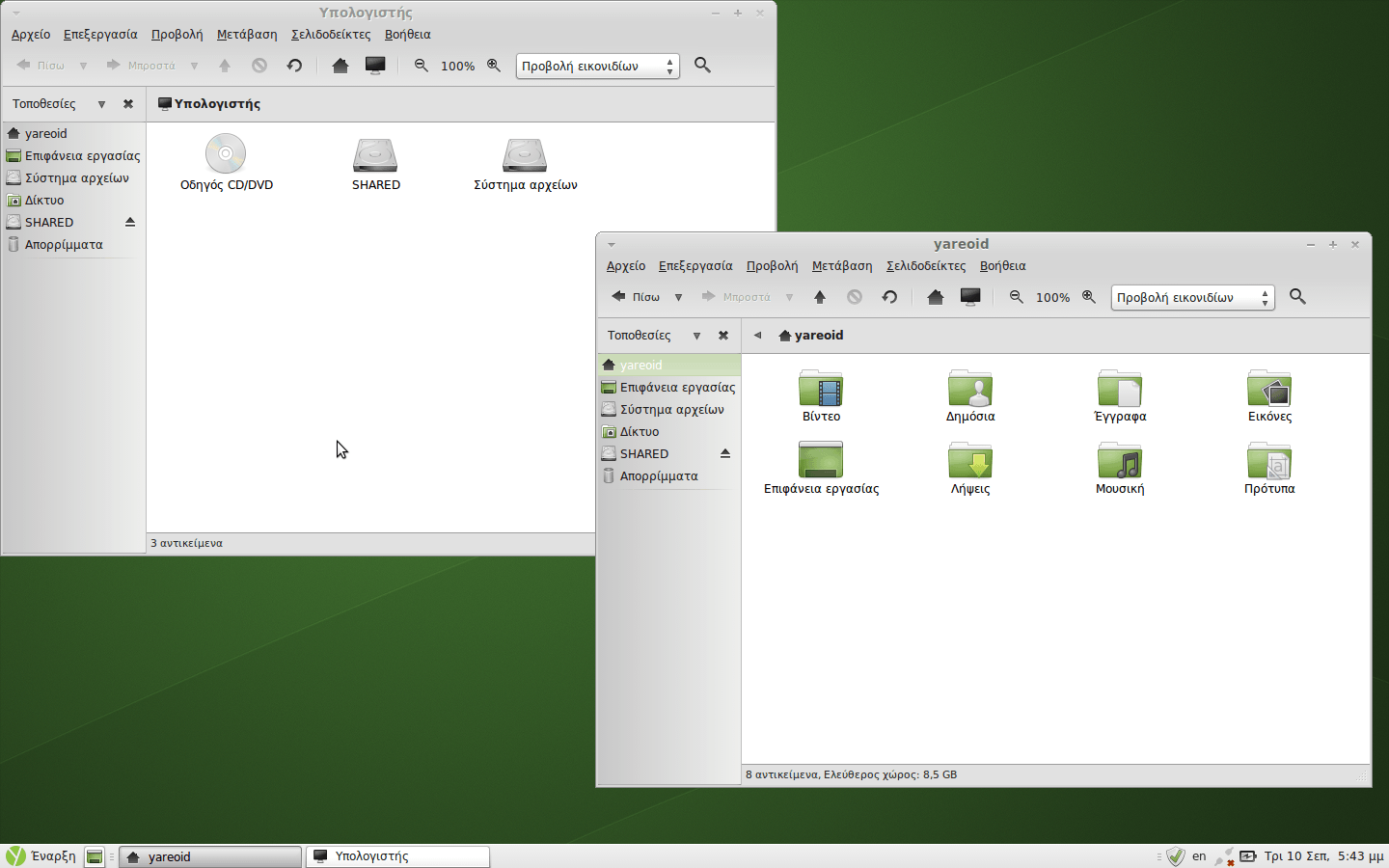
Task: Click Πίσω back button in yareoid window
Action: tap(636, 297)
